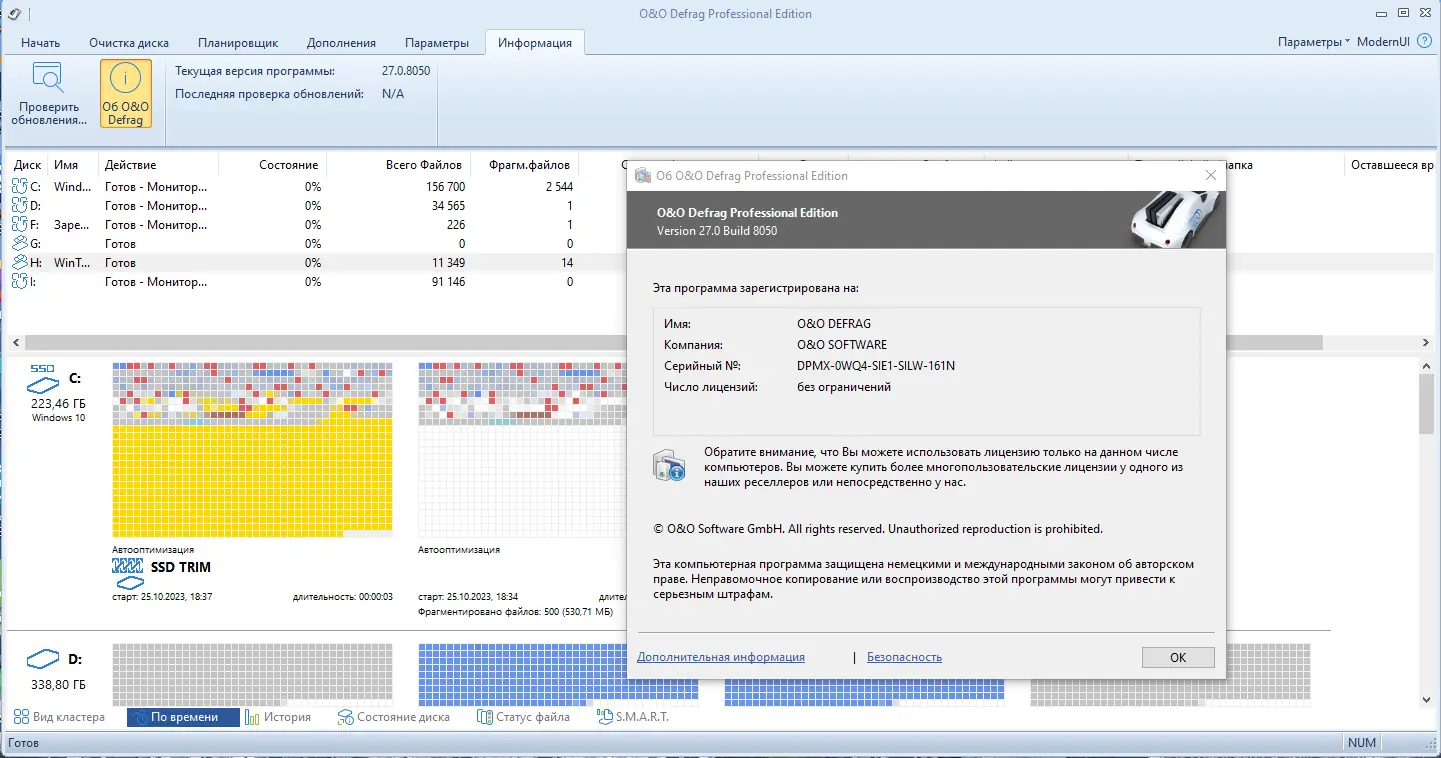Click the right arrow of the horizontal scrollbar
Image resolution: width=1441 pixels, height=758 pixels.
[1428, 342]
